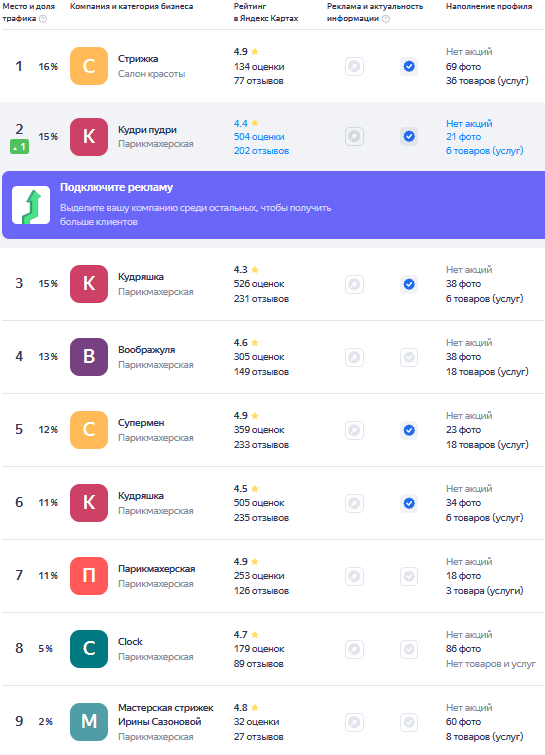545x755 pixels.
Task: Click the orange С avatar for Супермен
Action: tap(89, 430)
